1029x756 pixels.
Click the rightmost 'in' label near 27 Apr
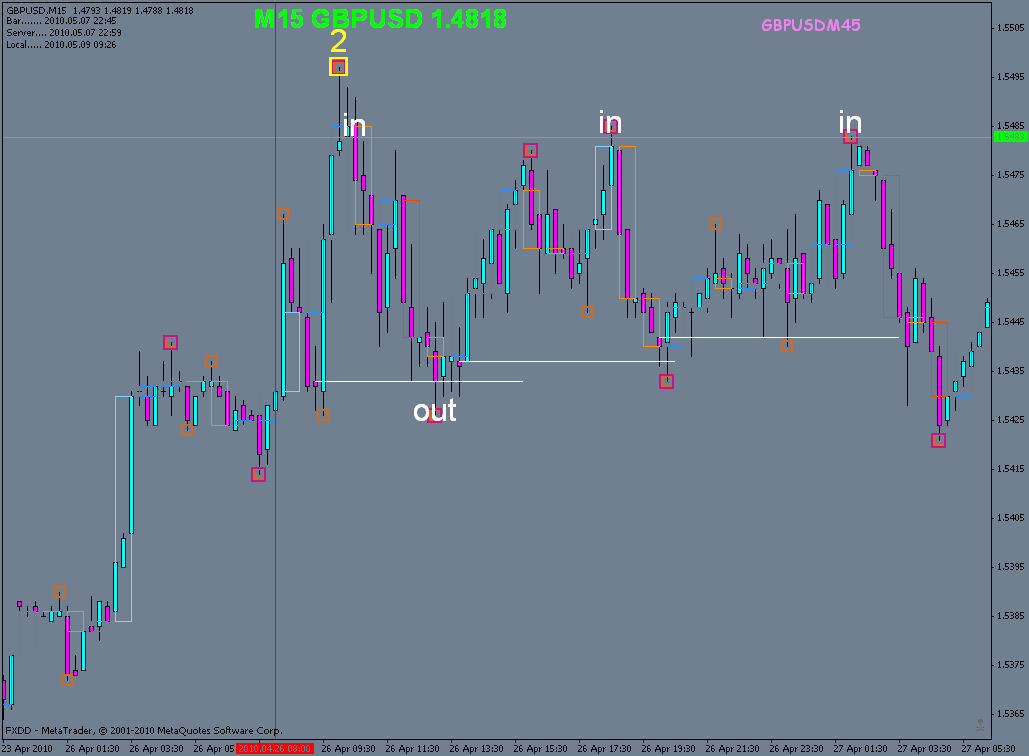pyautogui.click(x=849, y=124)
